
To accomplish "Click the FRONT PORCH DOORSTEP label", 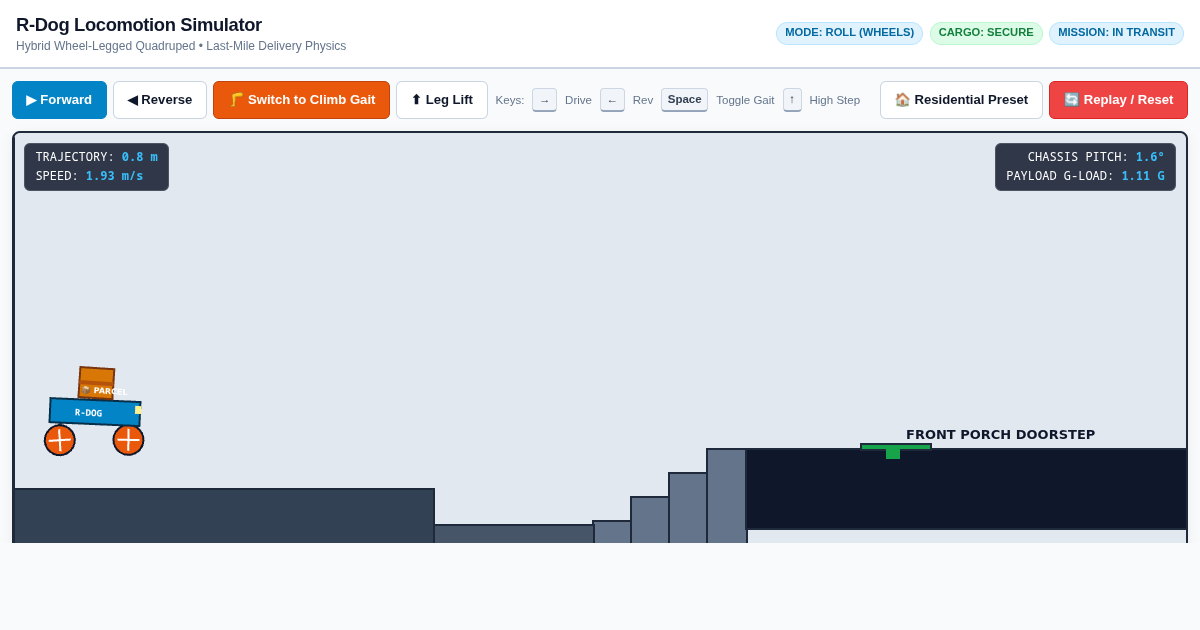I will pos(1000,434).
